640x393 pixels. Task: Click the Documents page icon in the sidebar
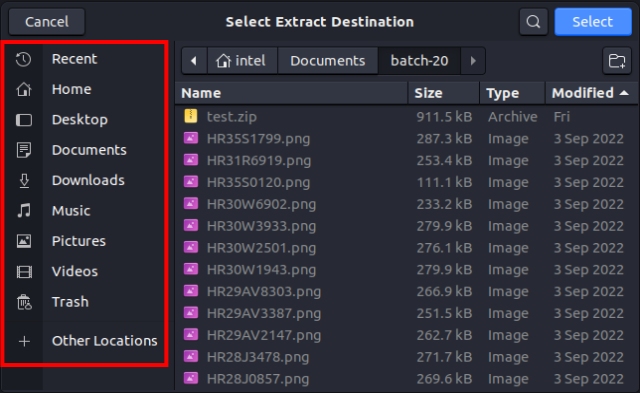24,150
